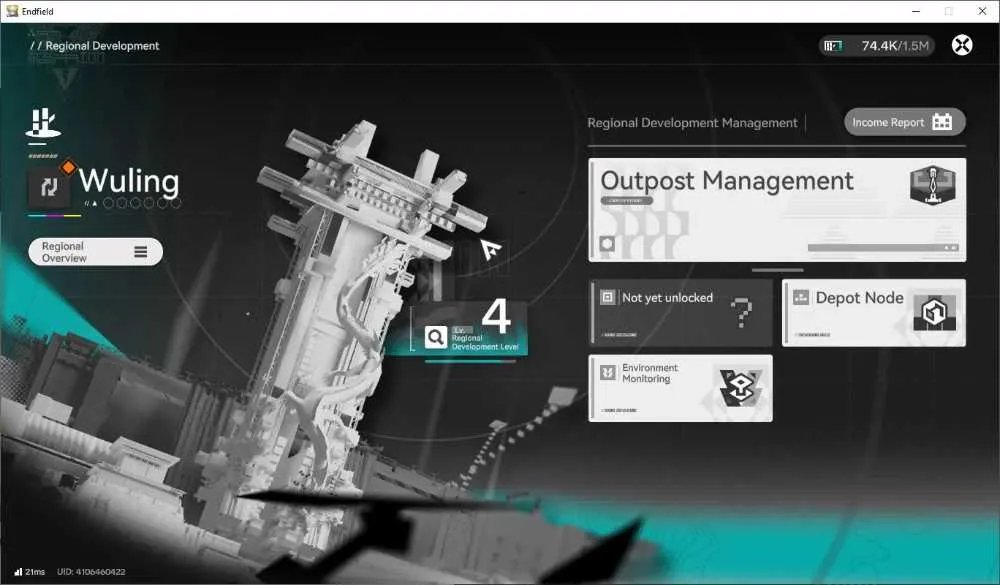This screenshot has width=1000, height=585.
Task: Open the Regional Overview button
Action: click(x=96, y=252)
